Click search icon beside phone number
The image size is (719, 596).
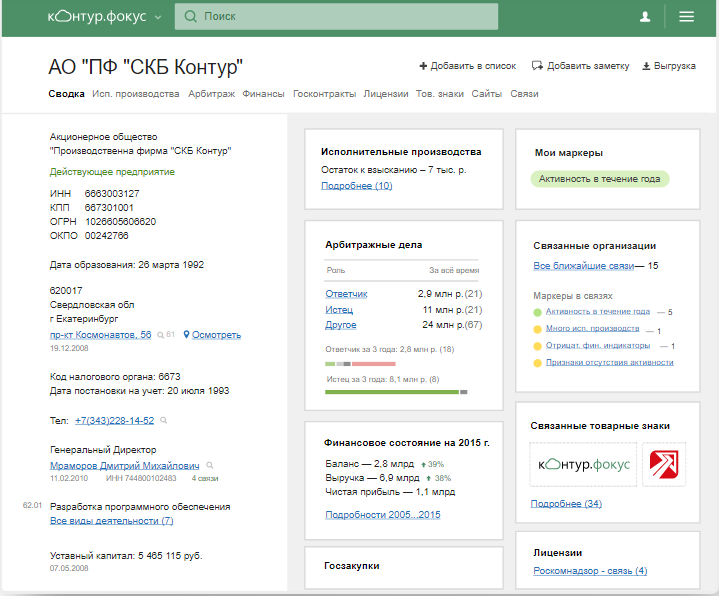[x=164, y=420]
